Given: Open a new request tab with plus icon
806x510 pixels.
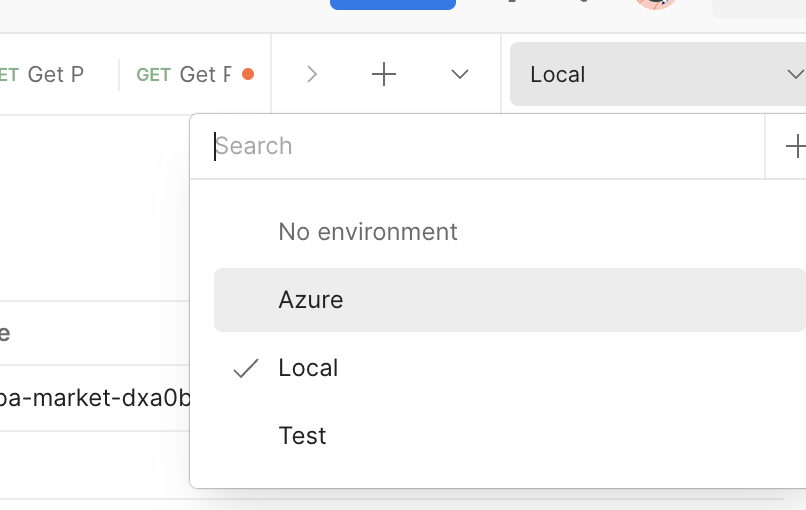Looking at the screenshot, I should 384,74.
